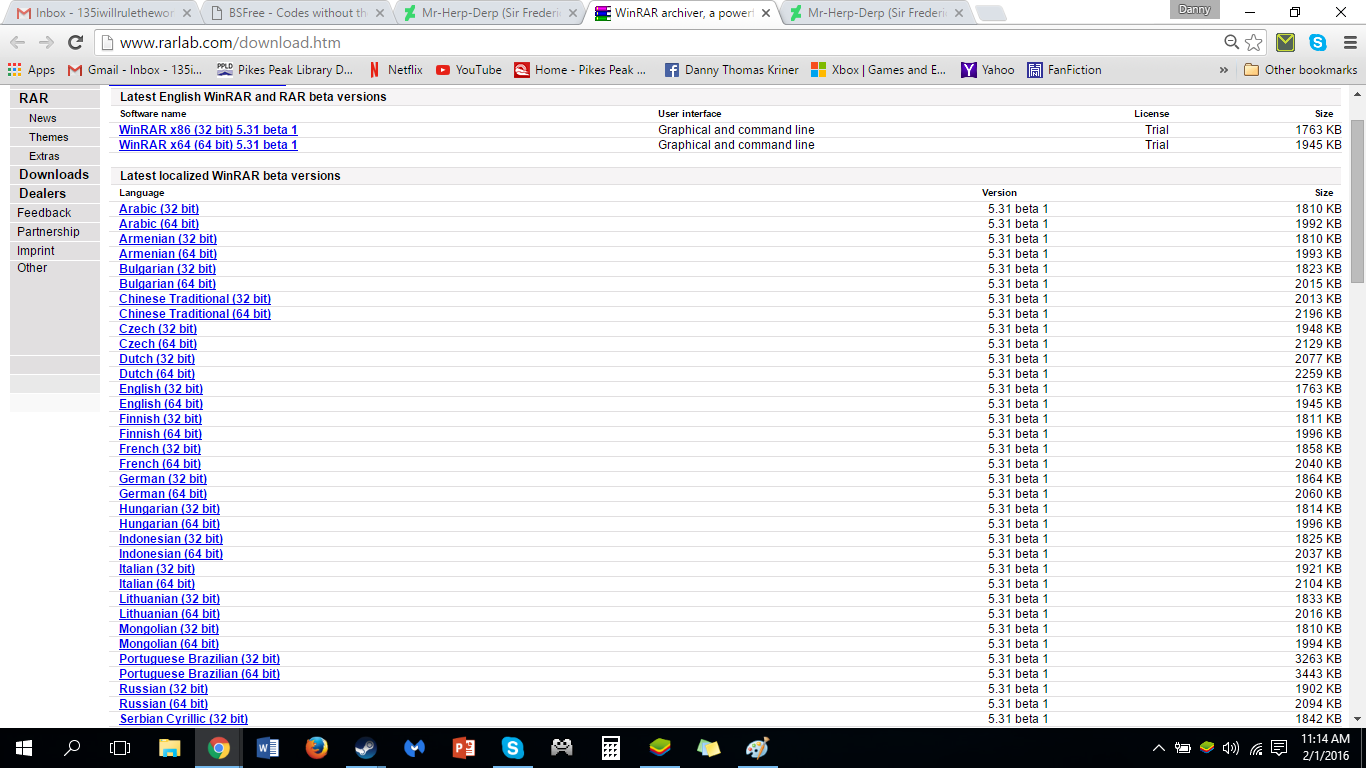Open the volume control in the system tray

(x=1230, y=748)
